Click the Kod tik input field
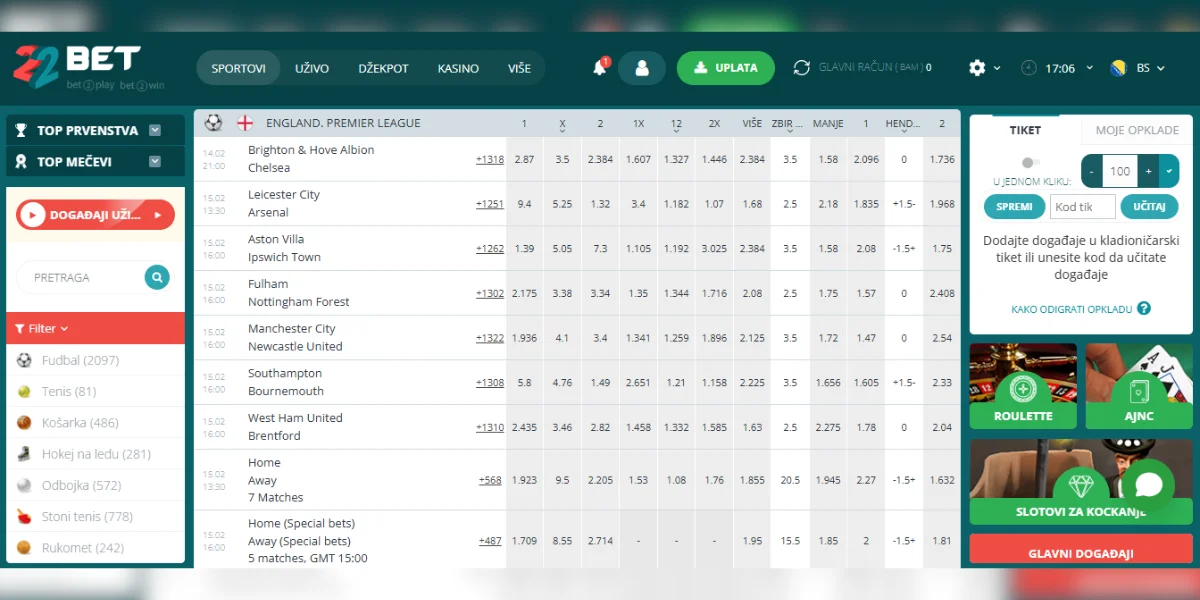Viewport: 1200px width, 600px height. pos(1082,206)
